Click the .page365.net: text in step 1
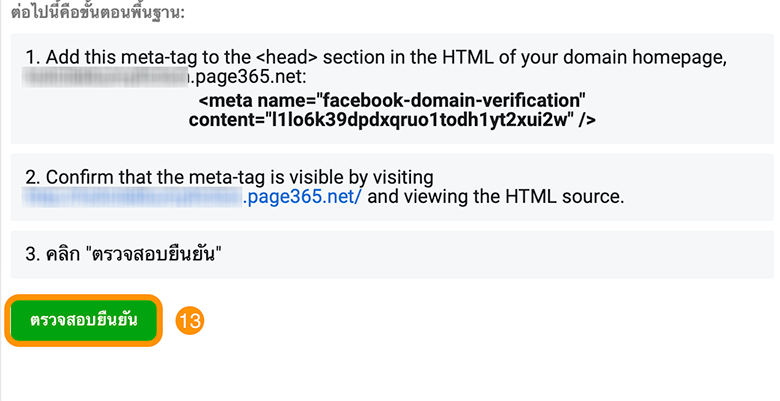The image size is (780, 401). (x=249, y=77)
